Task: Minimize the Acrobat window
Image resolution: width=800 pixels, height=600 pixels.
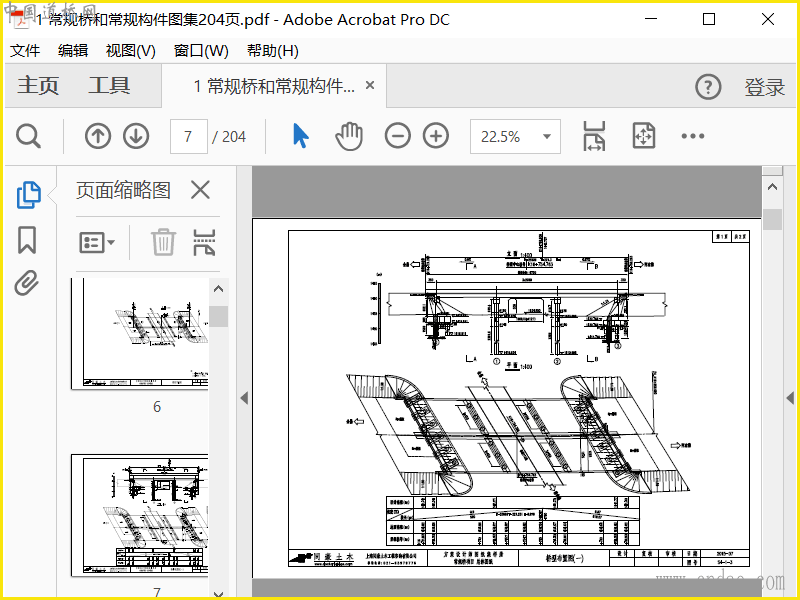Action: pos(651,19)
